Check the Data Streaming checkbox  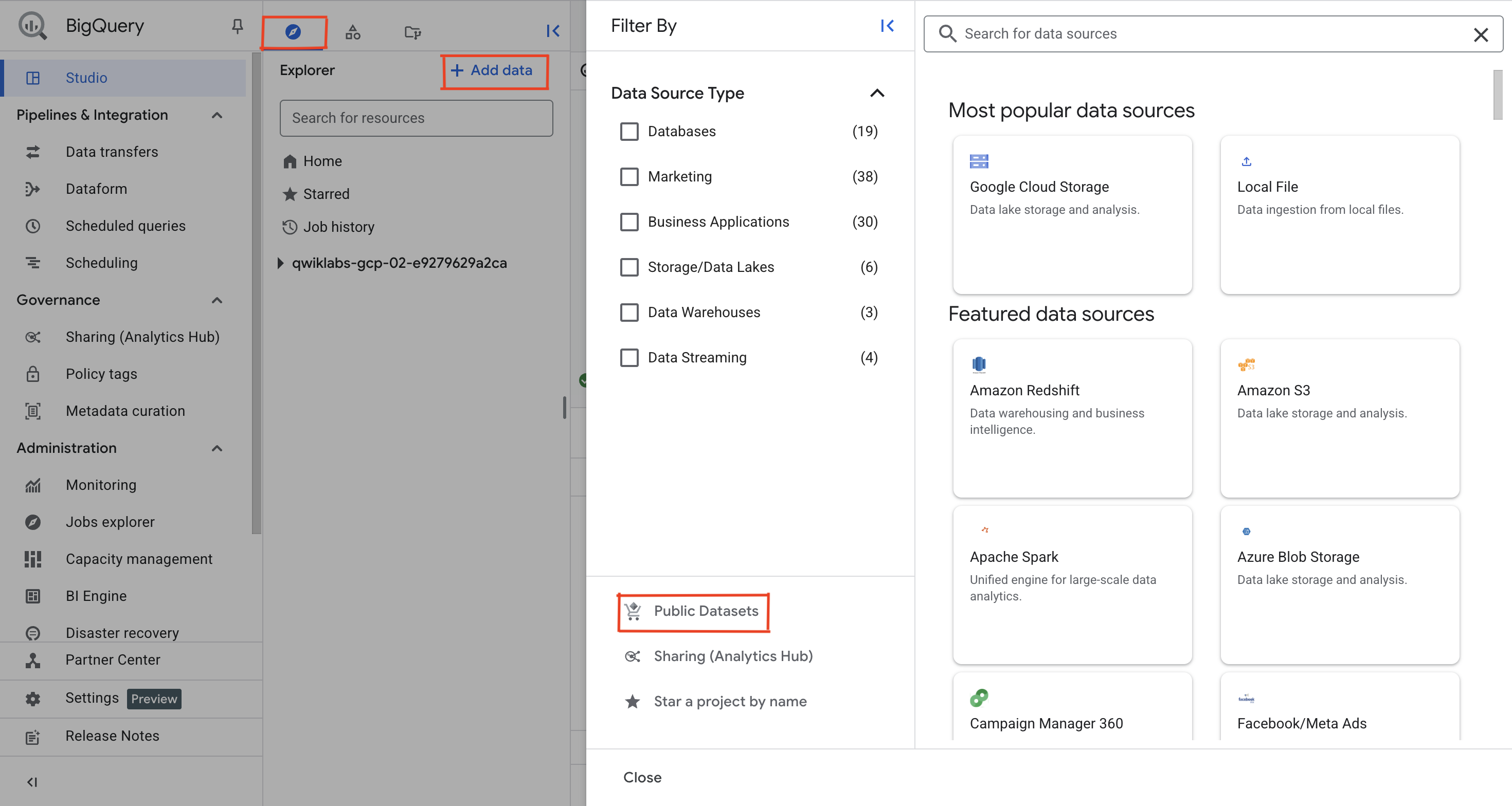tap(629, 357)
